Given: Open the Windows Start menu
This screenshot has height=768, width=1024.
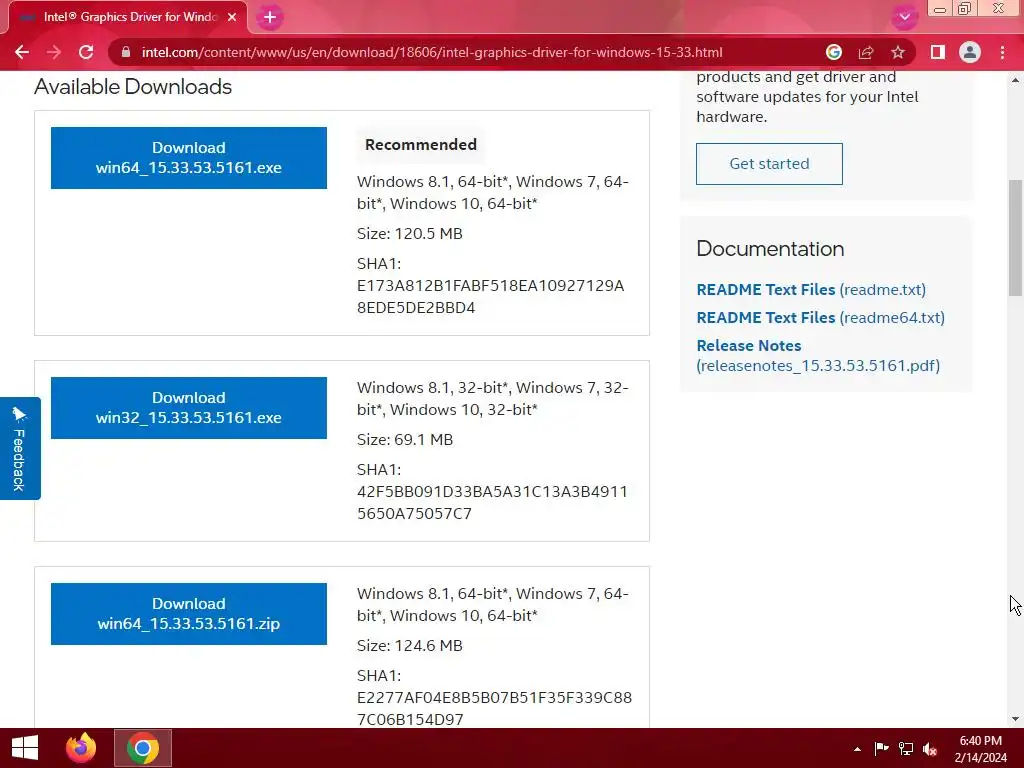Looking at the screenshot, I should pos(25,748).
